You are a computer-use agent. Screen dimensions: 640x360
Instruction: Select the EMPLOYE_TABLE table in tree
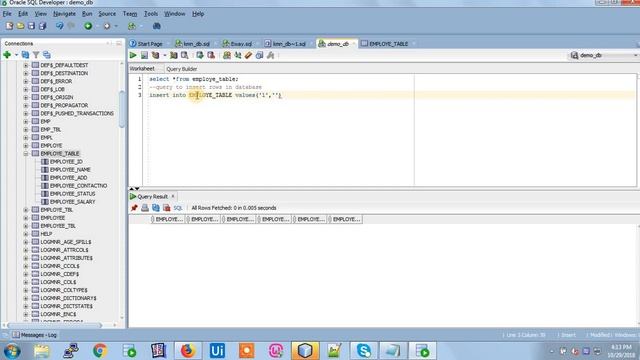point(60,153)
